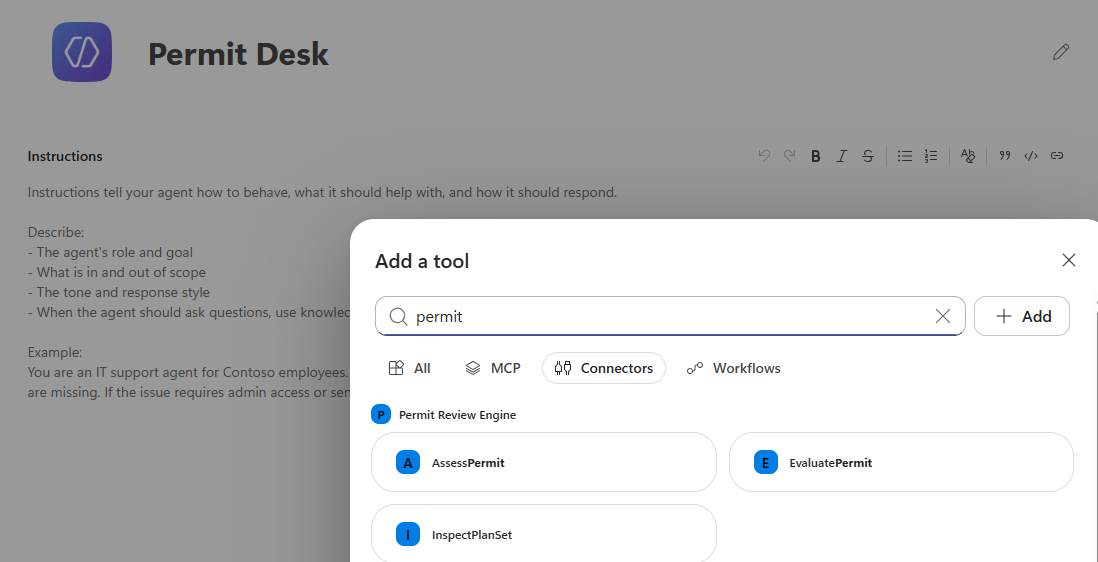
Task: Click the Permit Desk title text
Action: click(x=238, y=54)
